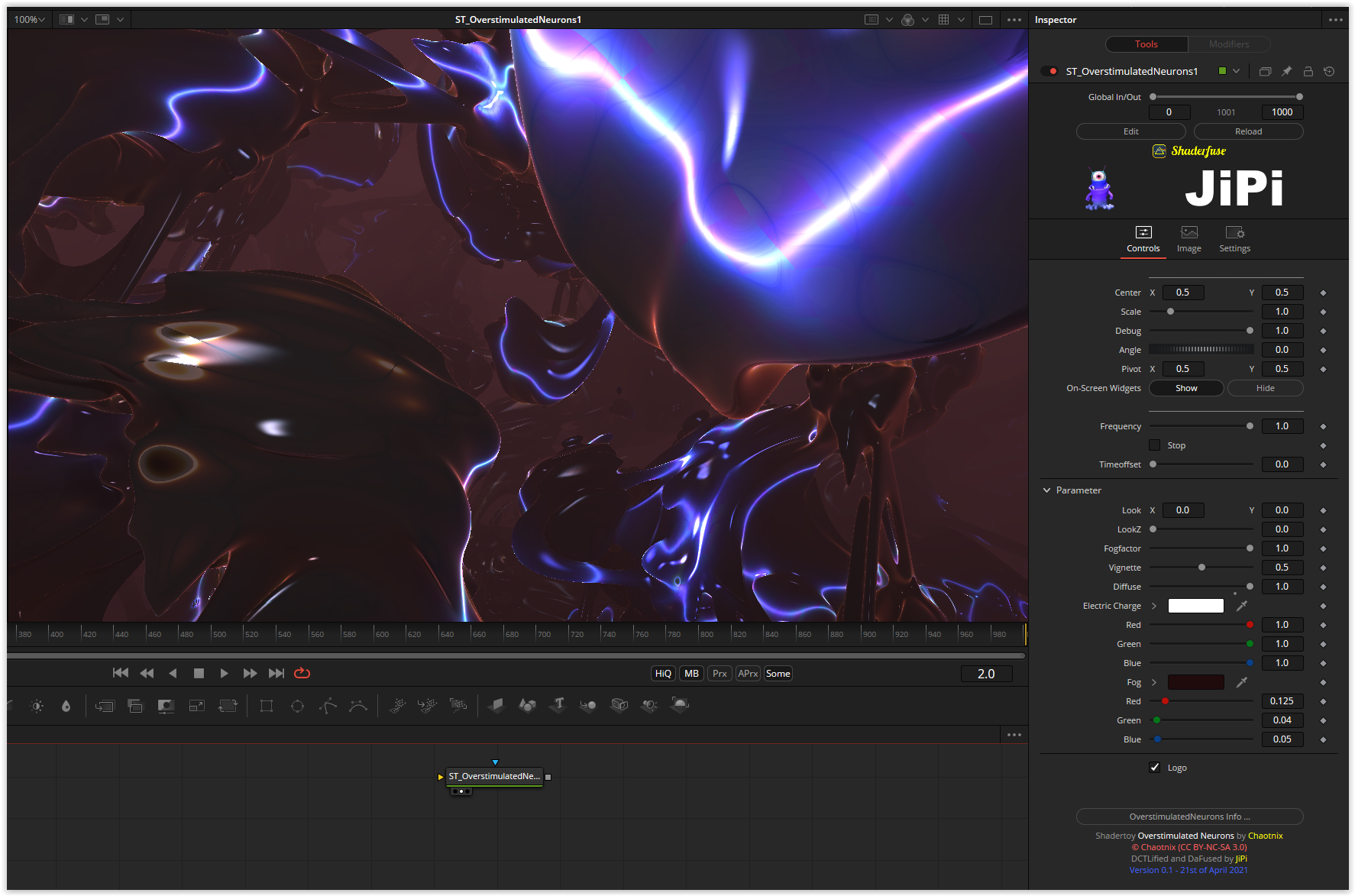
Task: Add a Renderer 3D node
Action: (680, 704)
